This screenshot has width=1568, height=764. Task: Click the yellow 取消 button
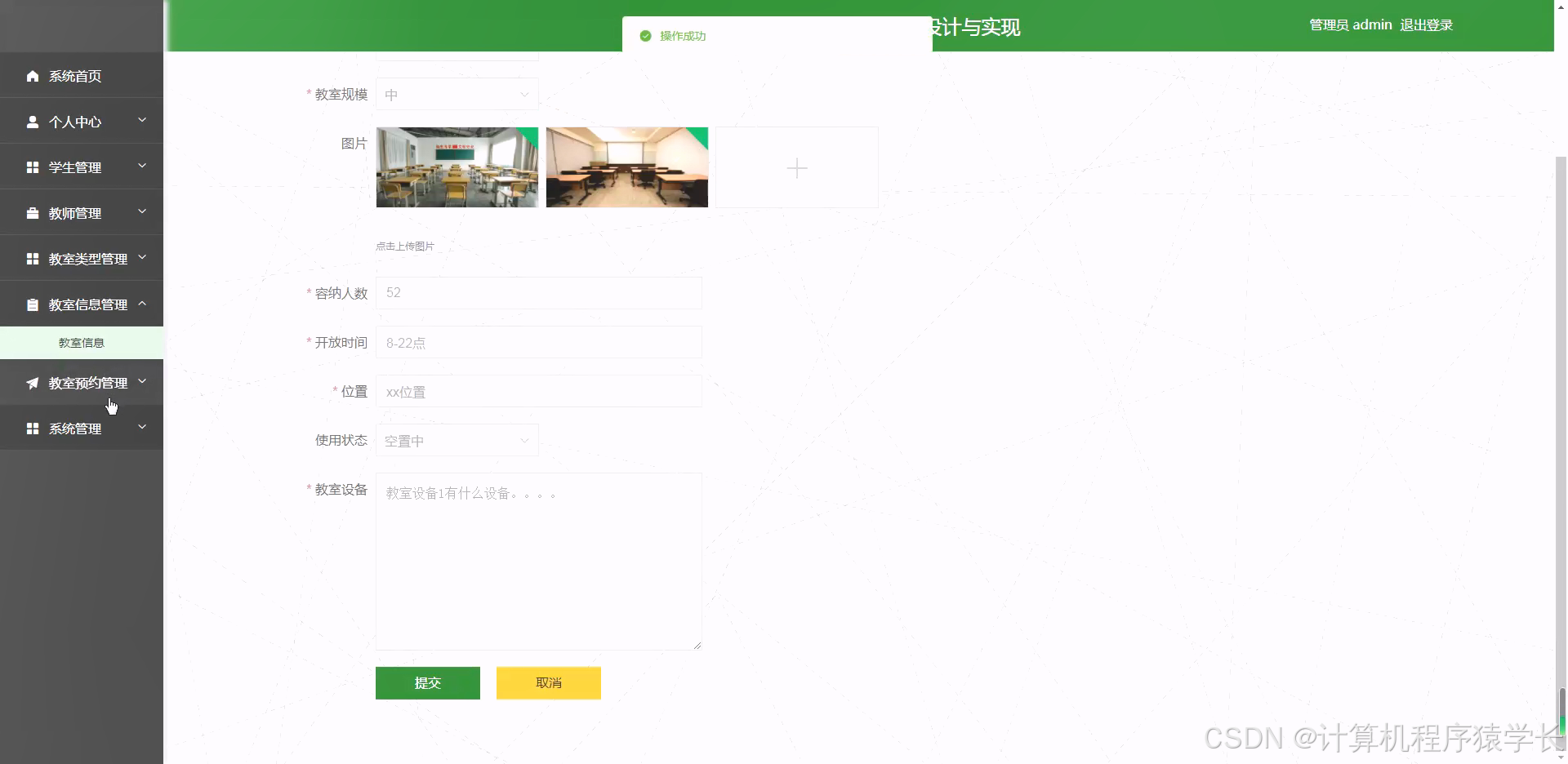(549, 683)
